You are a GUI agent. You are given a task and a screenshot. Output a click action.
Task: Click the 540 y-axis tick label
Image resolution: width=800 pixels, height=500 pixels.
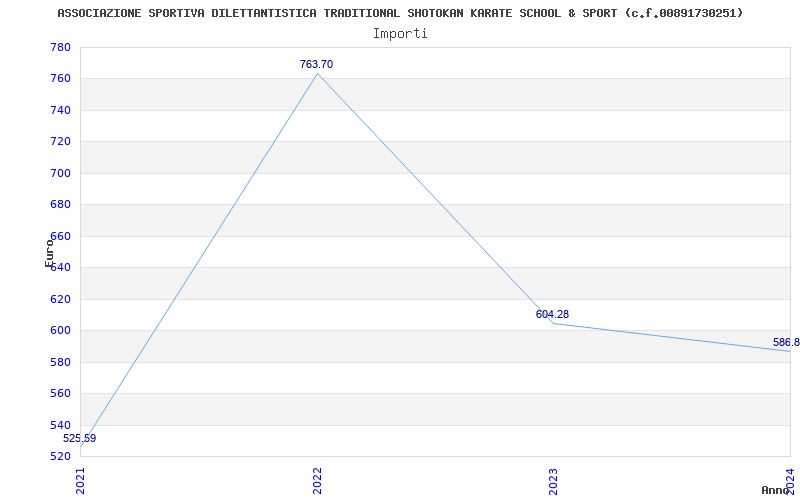click(60, 425)
